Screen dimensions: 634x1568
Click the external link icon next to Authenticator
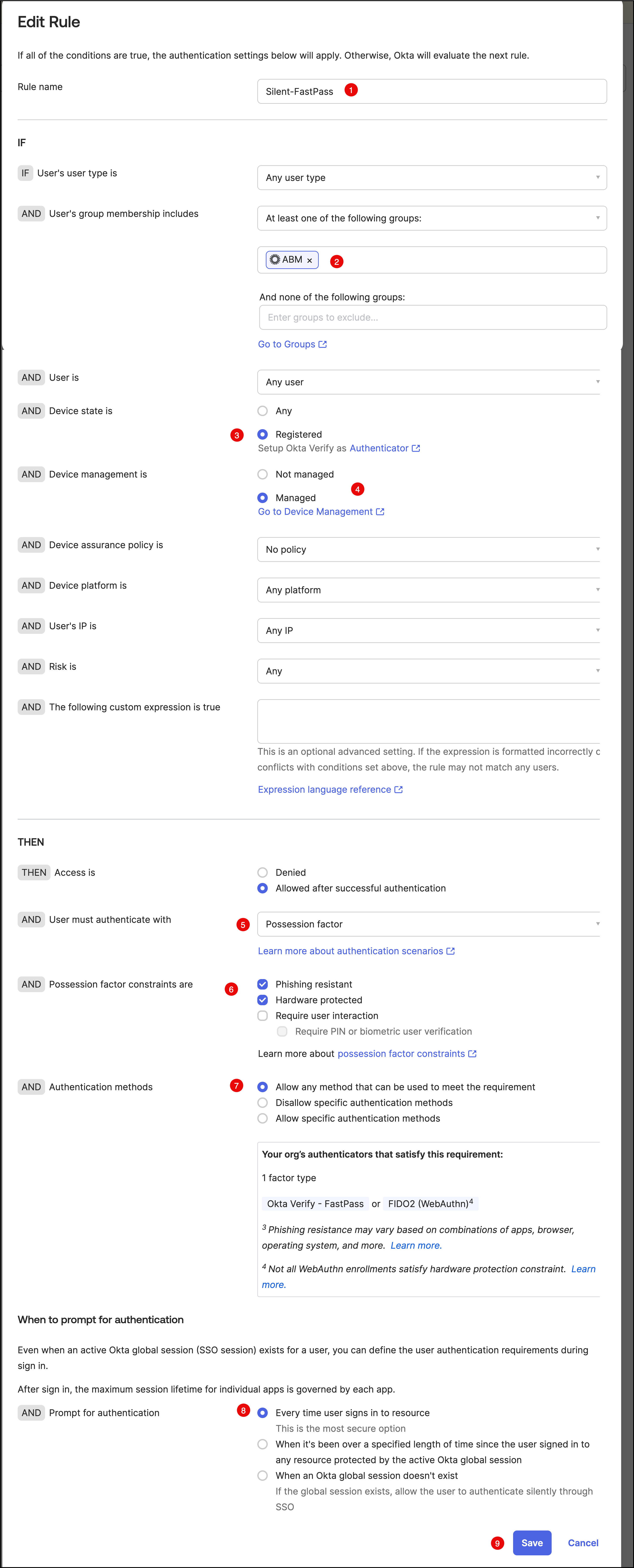click(416, 449)
